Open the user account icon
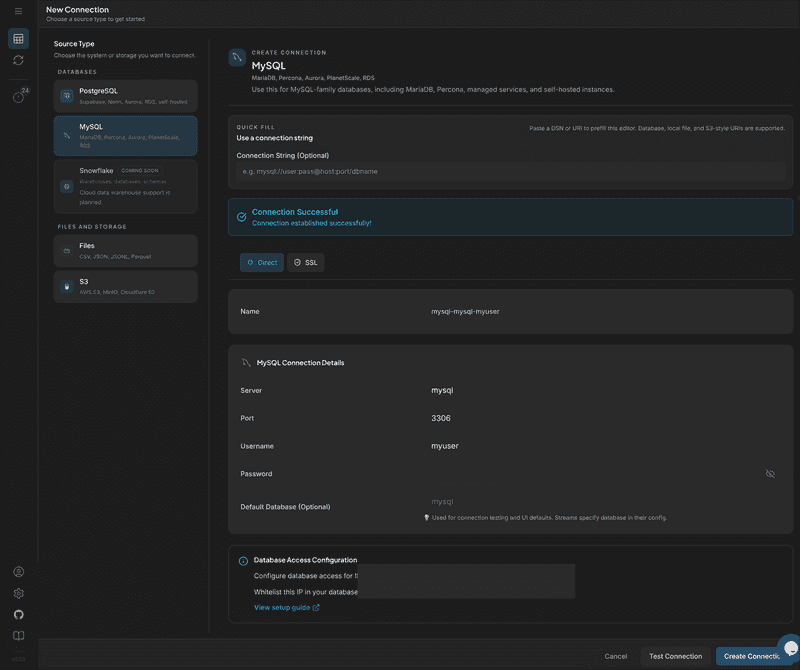 (18, 572)
